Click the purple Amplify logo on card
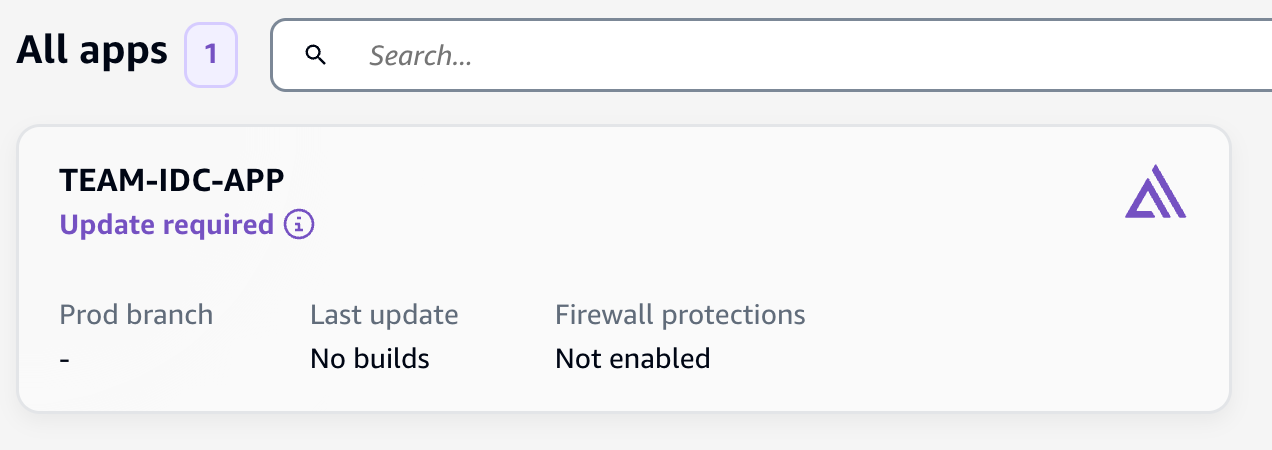The image size is (1272, 450). click(1155, 191)
